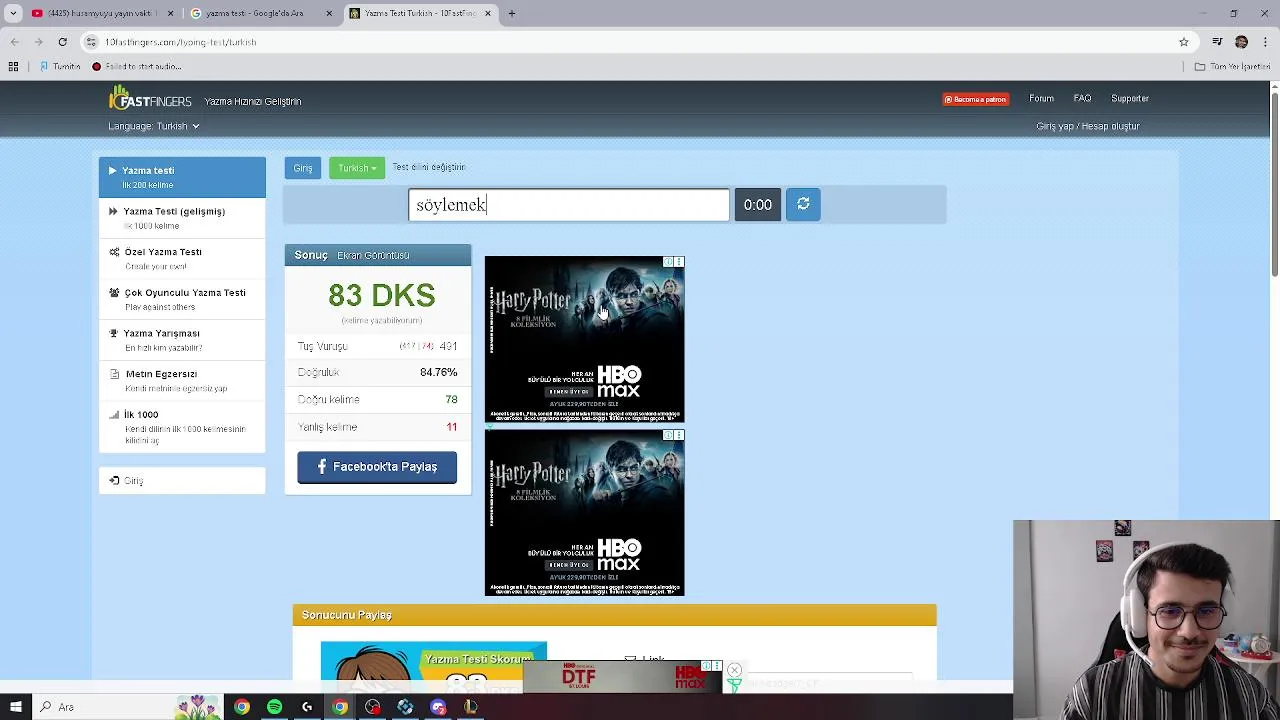Open Spotify from the taskbar
This screenshot has width=1280, height=720.
click(x=274, y=707)
